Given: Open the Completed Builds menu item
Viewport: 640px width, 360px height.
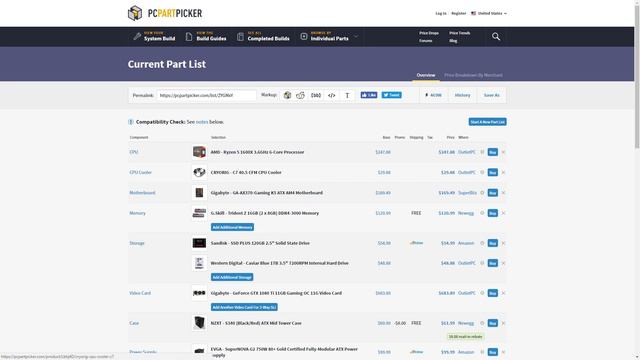Looking at the screenshot, I should pos(263,37).
